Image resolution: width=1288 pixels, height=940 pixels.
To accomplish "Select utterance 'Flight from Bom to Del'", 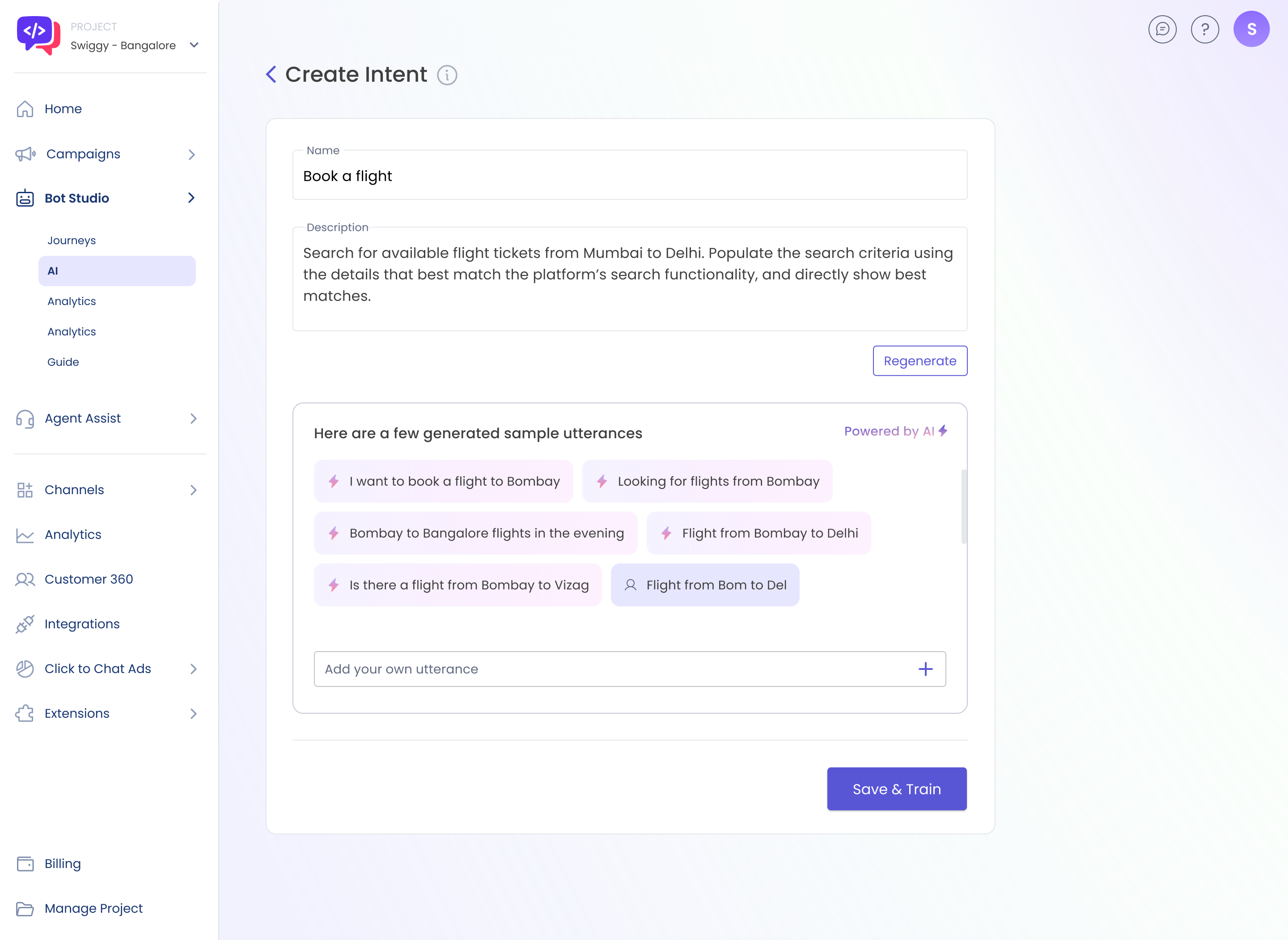I will [x=715, y=585].
